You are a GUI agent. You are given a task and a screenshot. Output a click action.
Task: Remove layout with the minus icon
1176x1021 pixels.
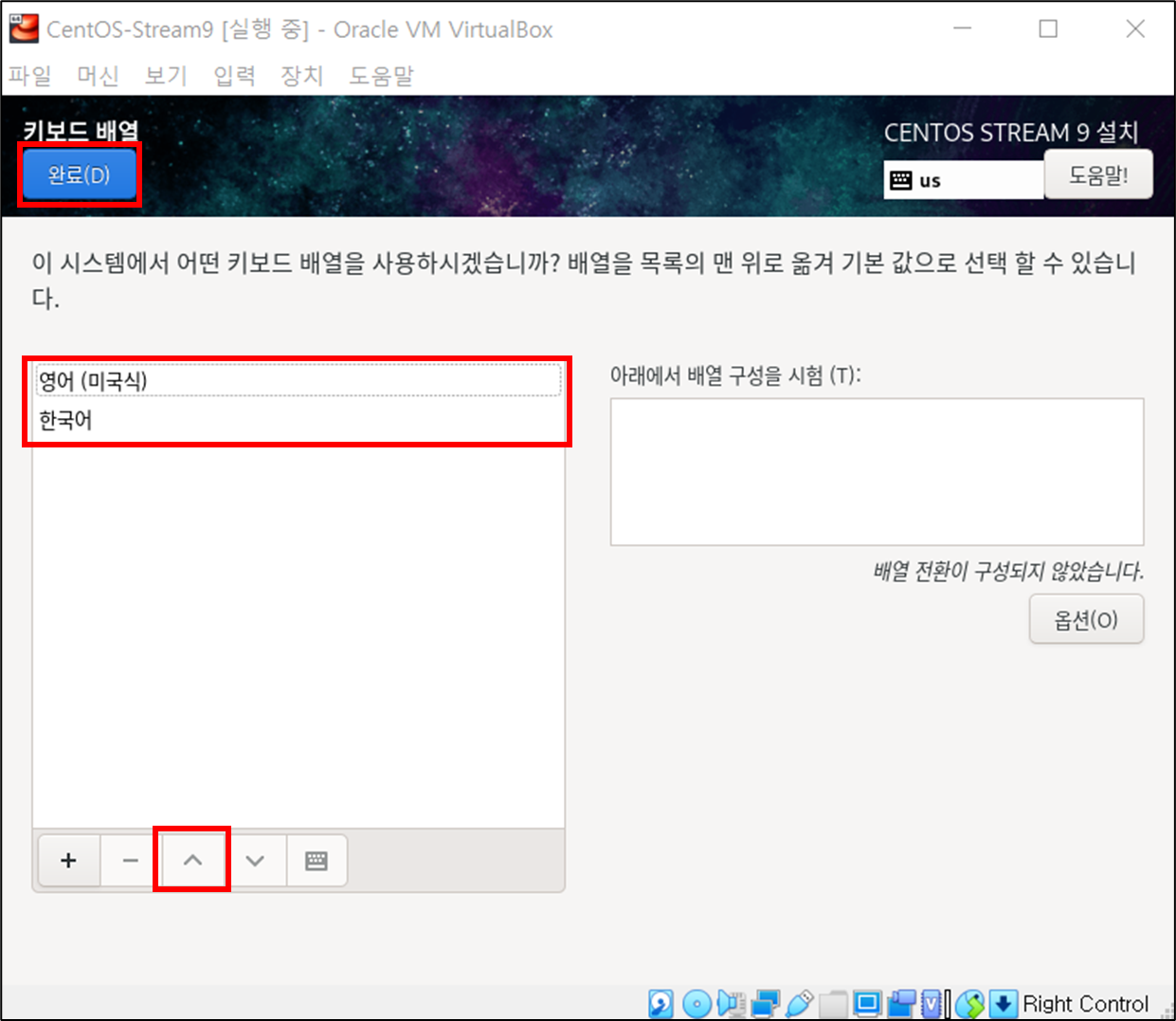pyautogui.click(x=131, y=860)
